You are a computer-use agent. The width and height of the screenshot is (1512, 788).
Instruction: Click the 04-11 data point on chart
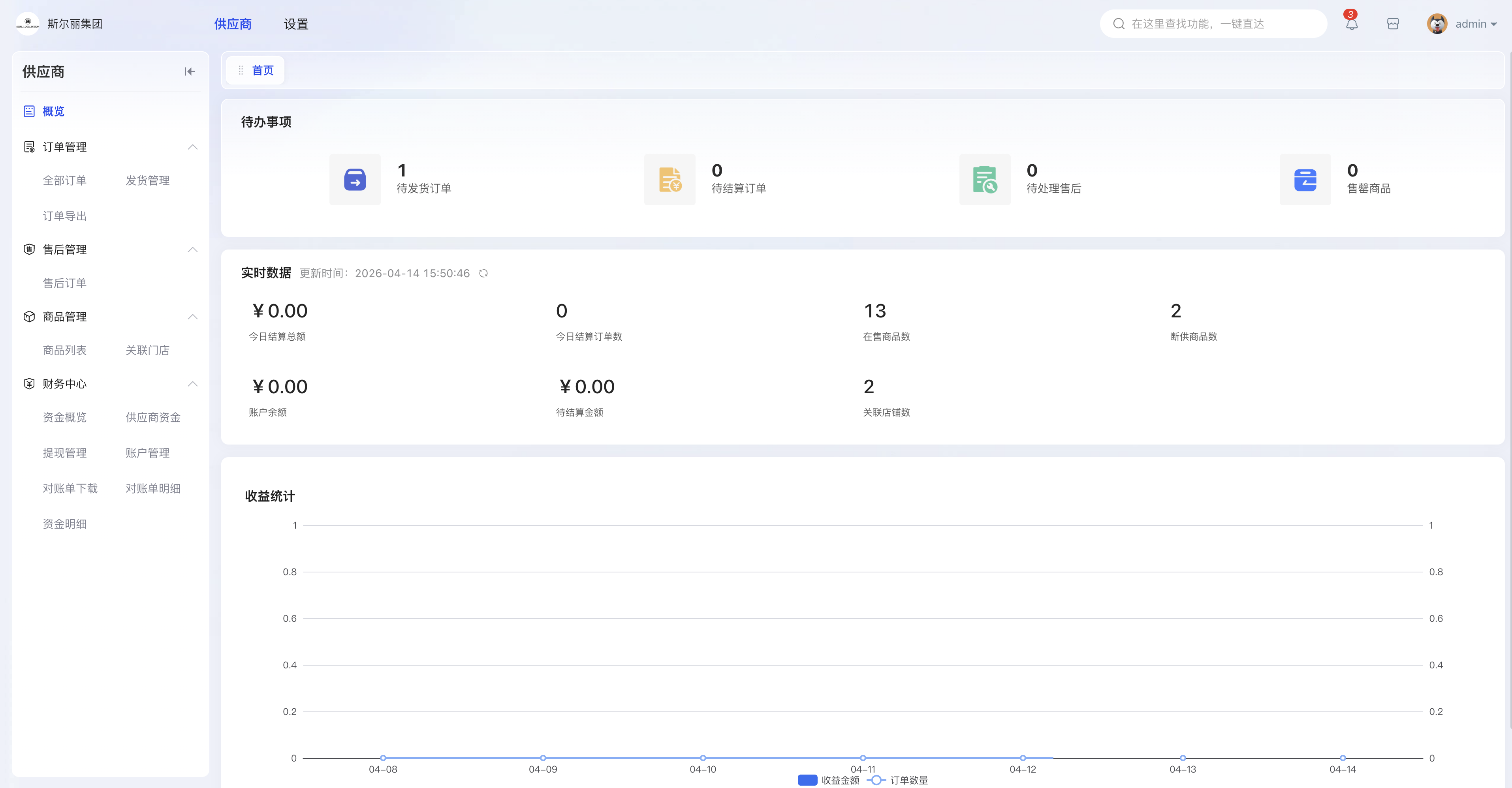(862, 758)
